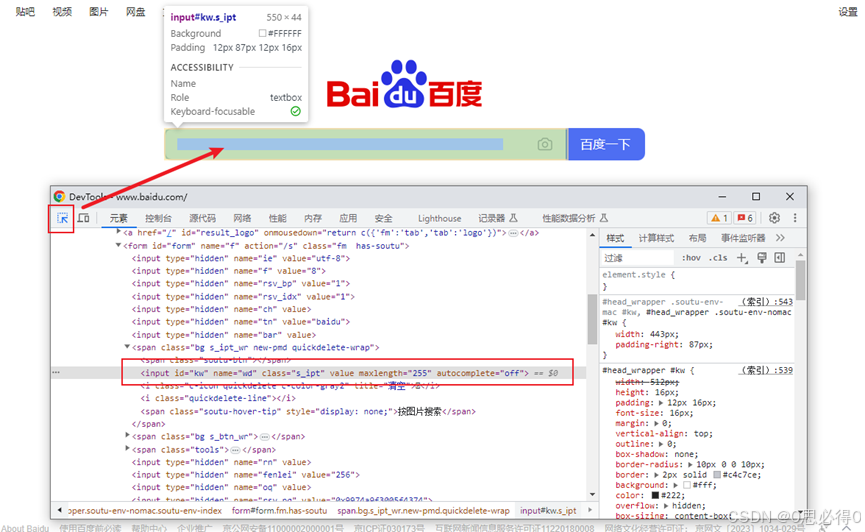Click the camera image-search icon

(x=544, y=144)
